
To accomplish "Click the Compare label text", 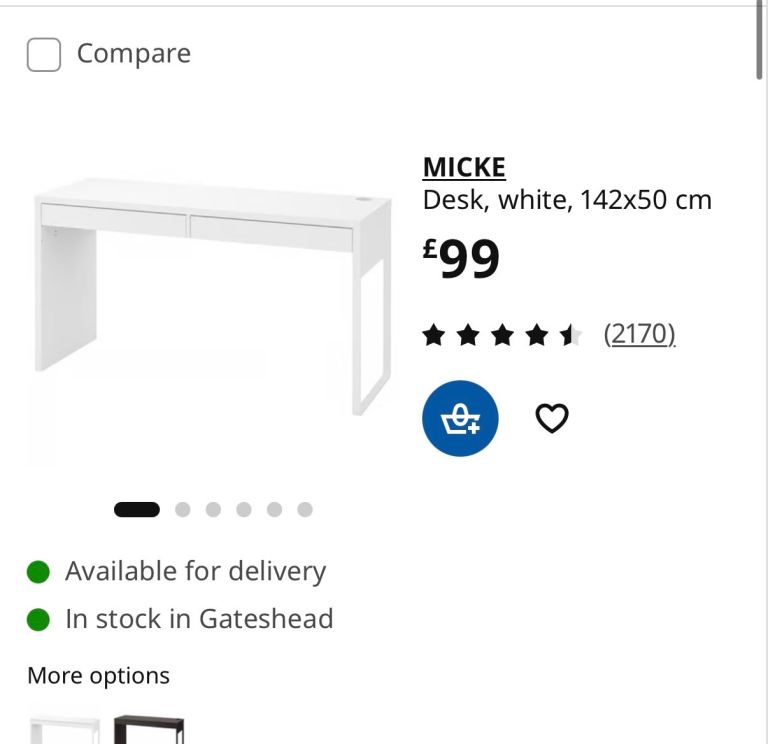I will click(134, 53).
